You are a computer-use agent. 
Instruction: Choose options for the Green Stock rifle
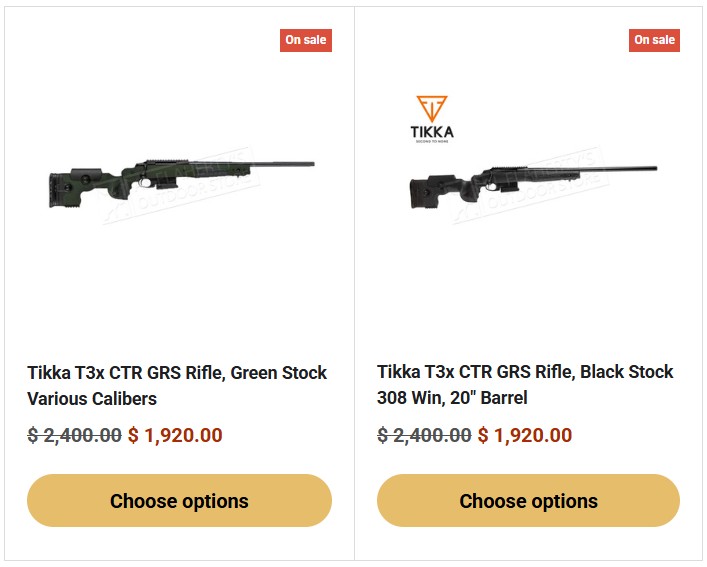179,501
